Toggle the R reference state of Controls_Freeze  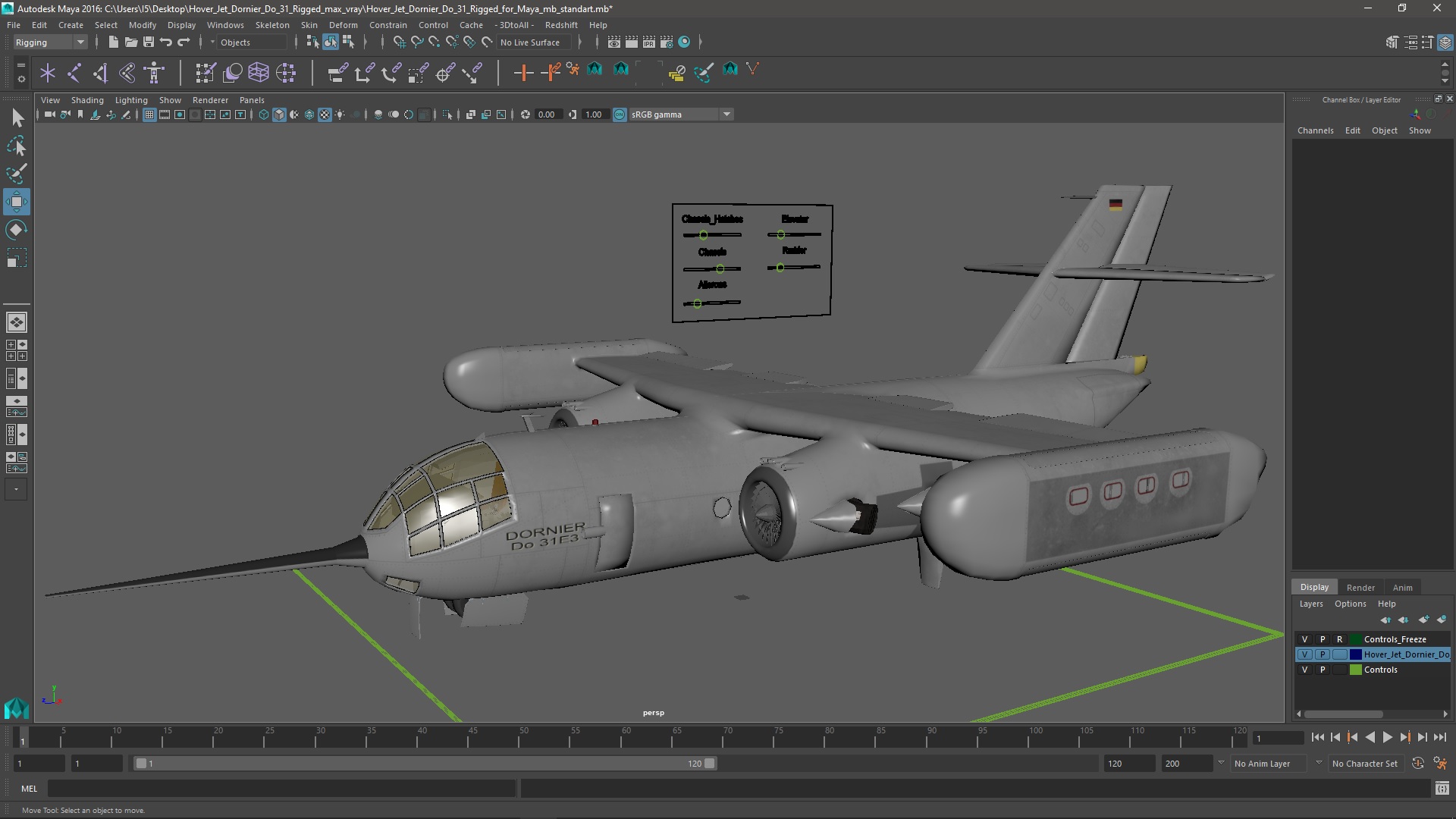pos(1339,639)
